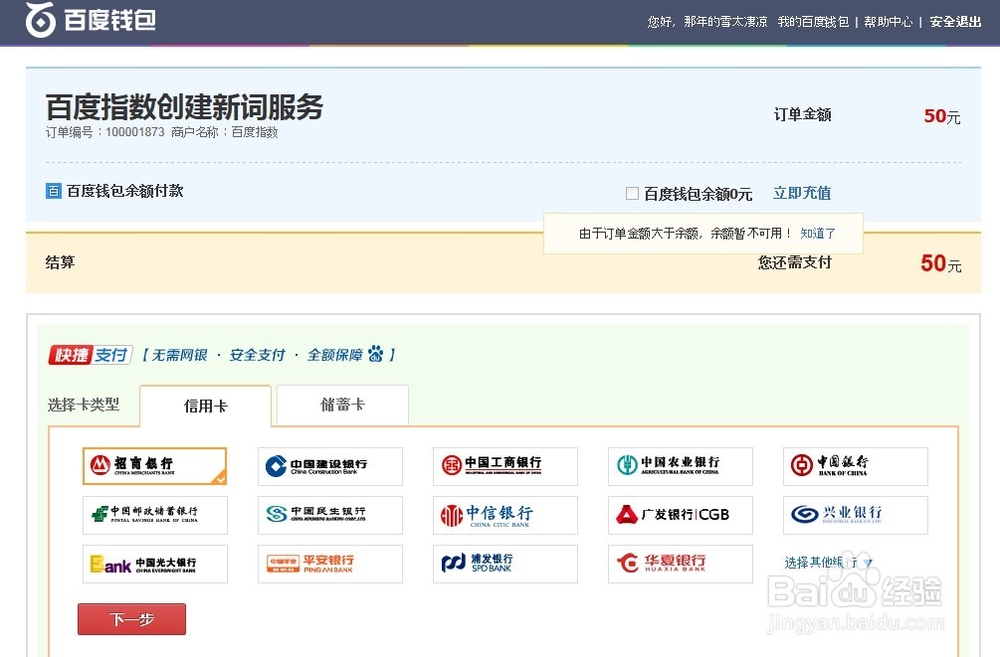Expand 选择其他银行 dropdown

coord(828,563)
